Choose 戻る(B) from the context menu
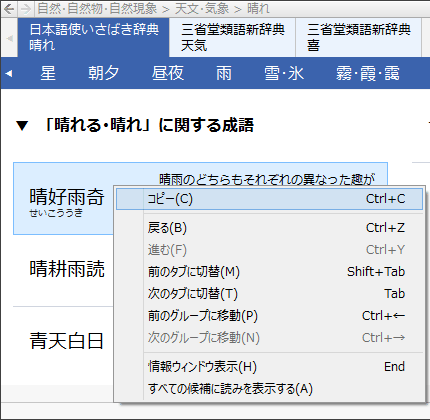 point(269,228)
